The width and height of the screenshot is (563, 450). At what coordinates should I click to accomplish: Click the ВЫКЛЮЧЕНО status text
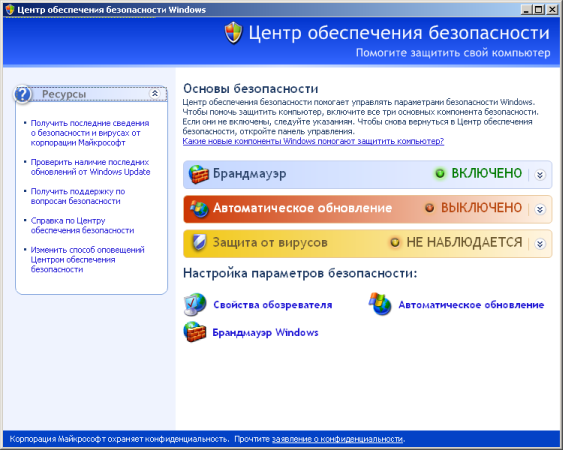click(x=481, y=208)
